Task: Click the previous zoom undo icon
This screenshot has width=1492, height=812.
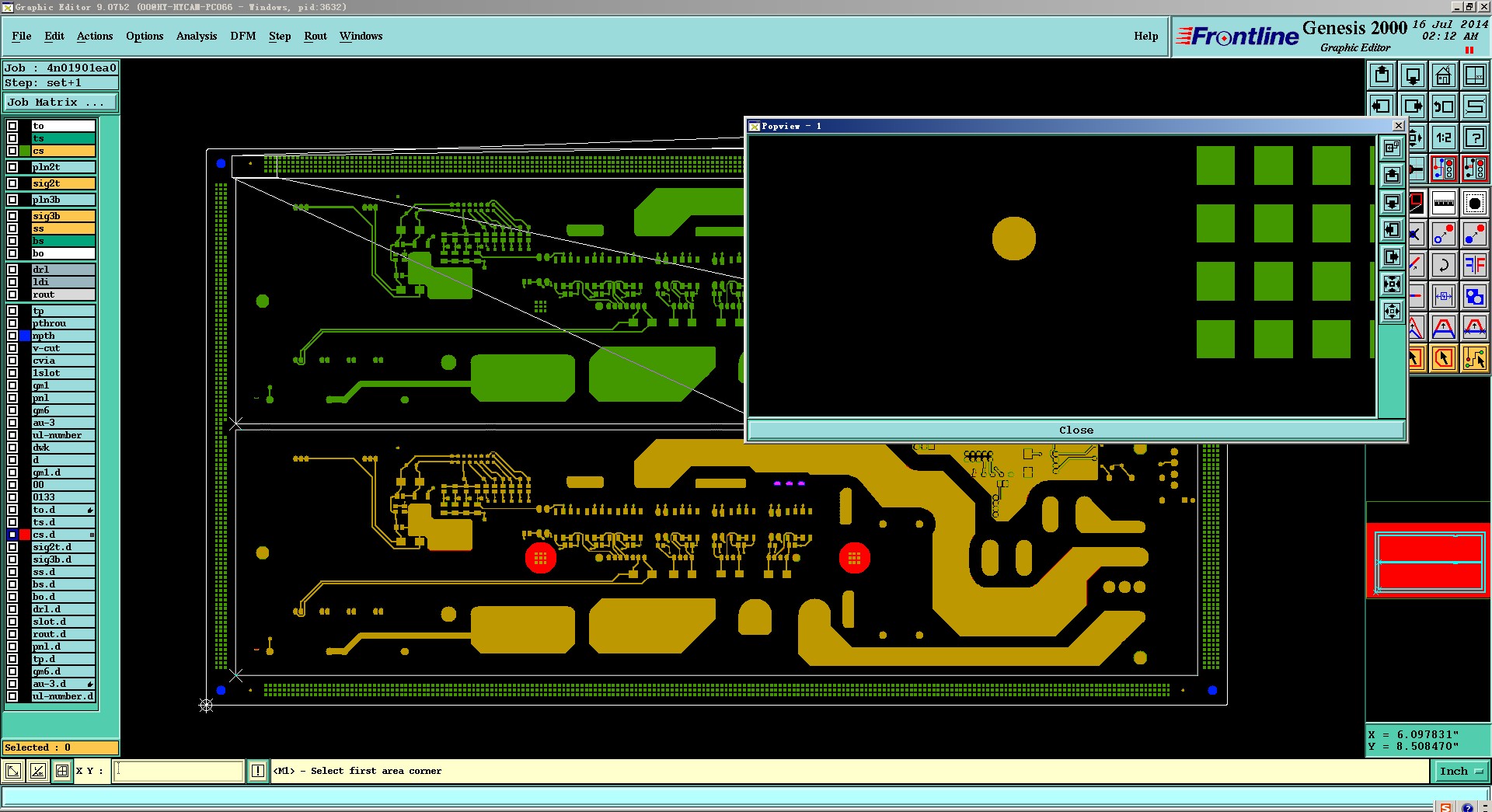Action: (x=1444, y=106)
